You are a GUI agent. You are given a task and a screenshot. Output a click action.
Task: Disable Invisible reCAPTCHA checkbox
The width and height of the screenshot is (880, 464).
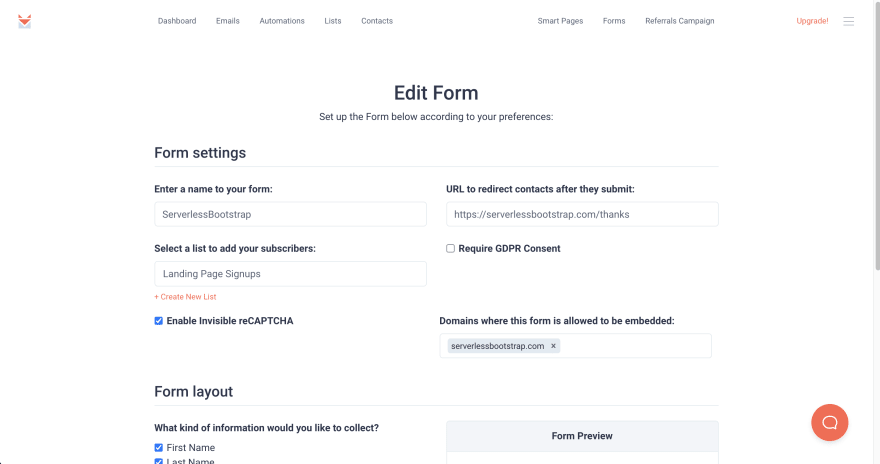158,321
